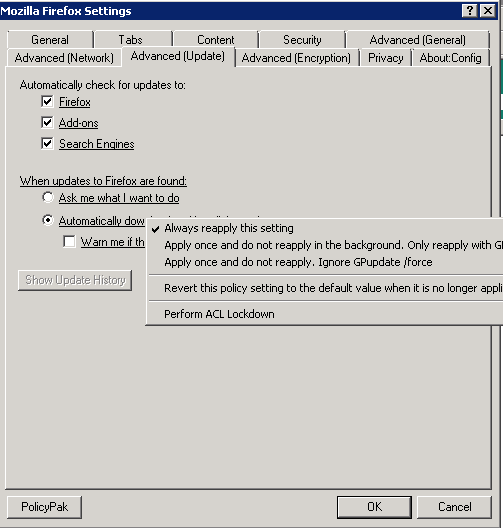Select Revert this policy setting to default
The image size is (503, 528).
(325, 288)
